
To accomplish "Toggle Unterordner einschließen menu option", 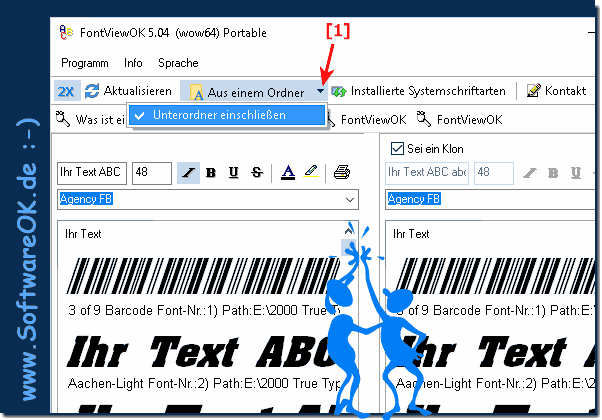I will click(227, 115).
